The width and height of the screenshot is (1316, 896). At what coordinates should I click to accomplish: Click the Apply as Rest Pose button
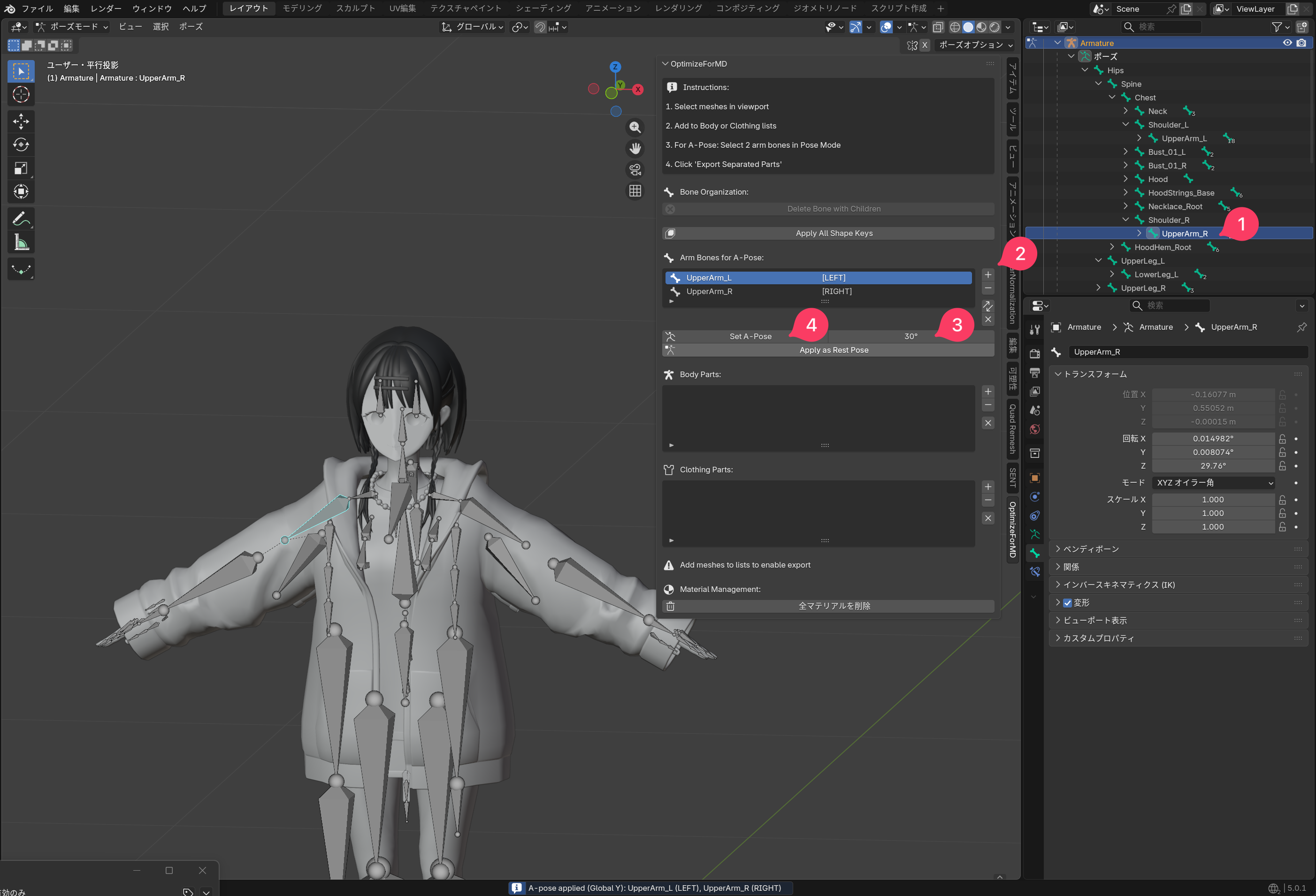coord(833,350)
